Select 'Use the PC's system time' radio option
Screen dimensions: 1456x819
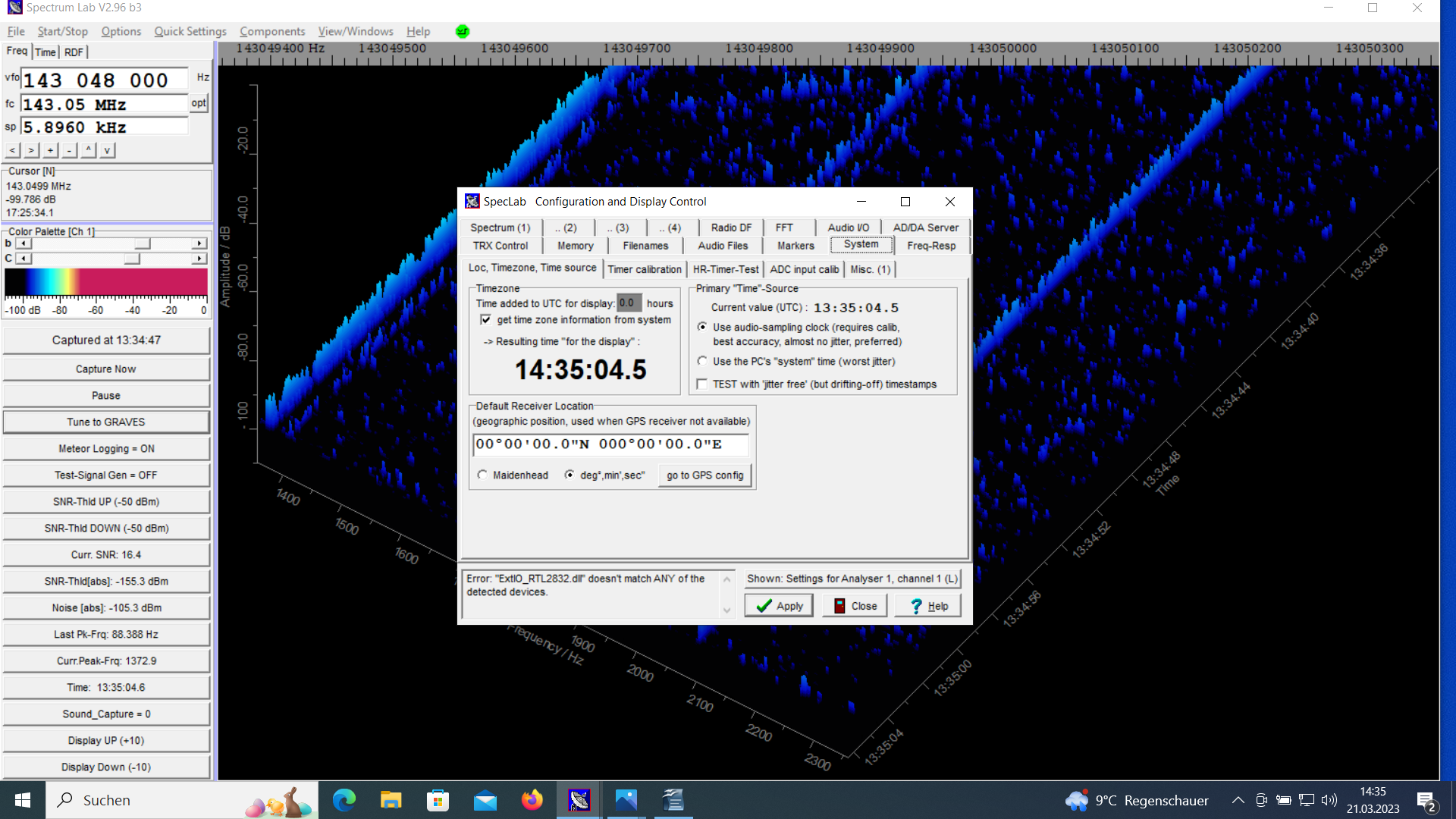(702, 361)
